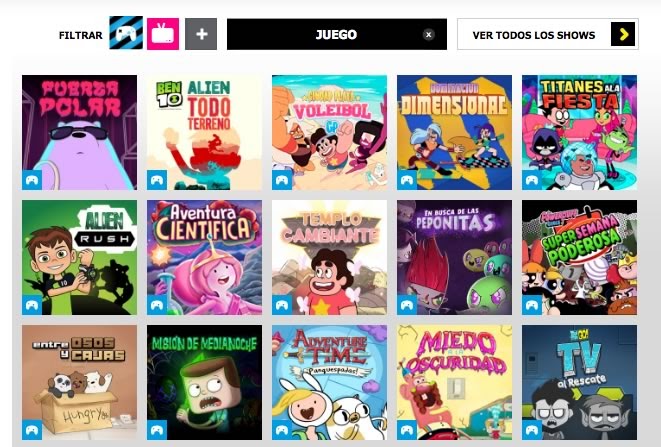Click gamepad icon on TV al Rescate tile
661x447 pixels.
click(532, 430)
